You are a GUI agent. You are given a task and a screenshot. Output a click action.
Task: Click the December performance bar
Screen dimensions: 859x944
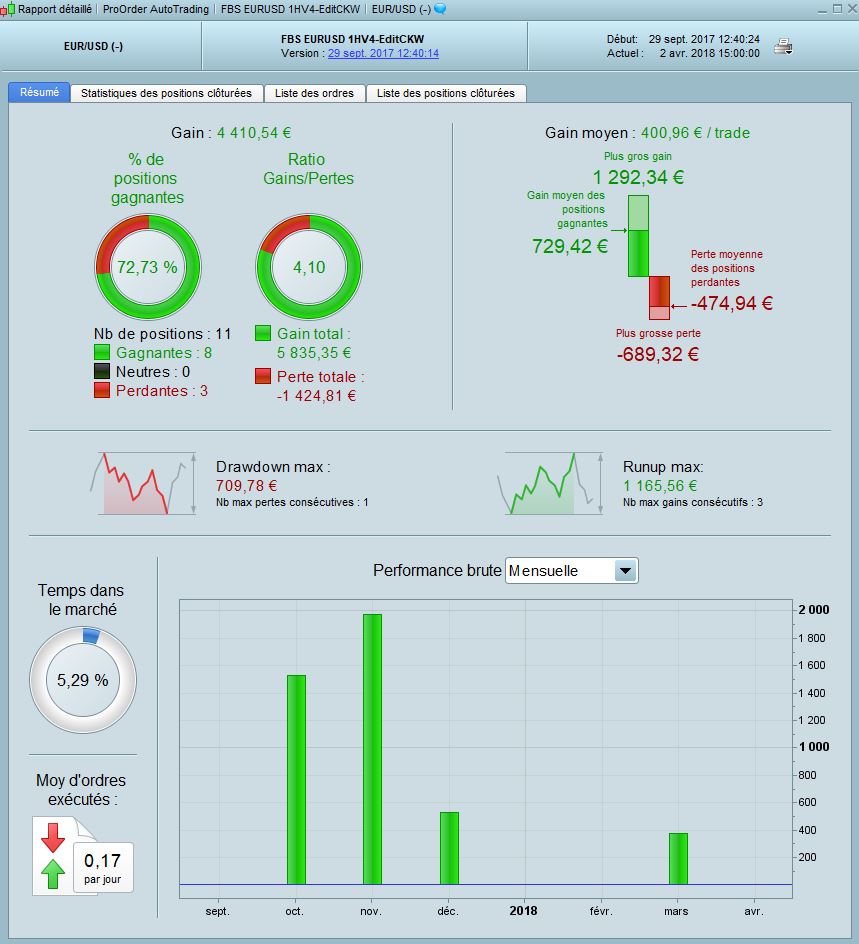pyautogui.click(x=449, y=848)
